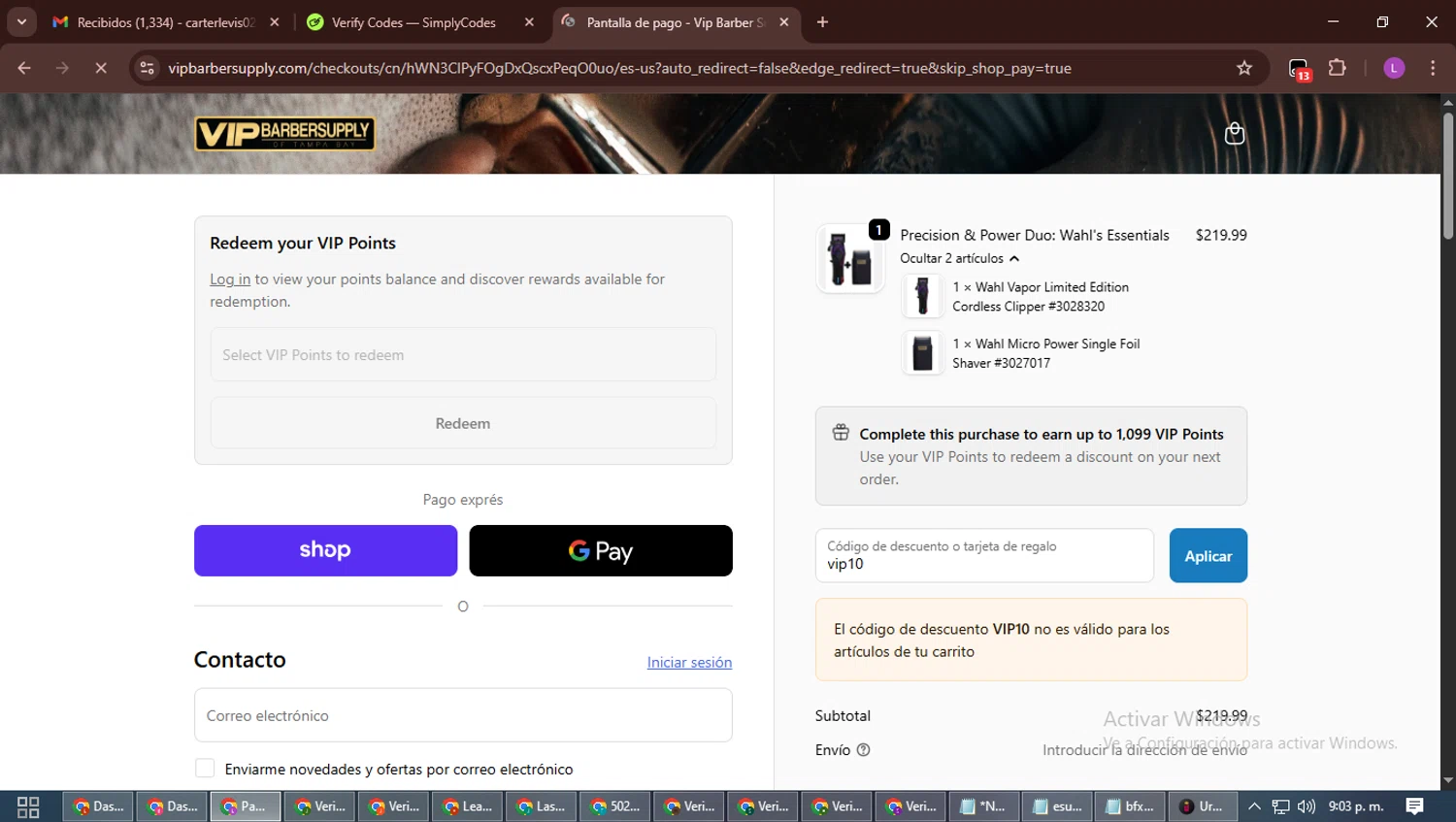
Task: Open the Chrome profile avatar L
Action: [x=1394, y=68]
